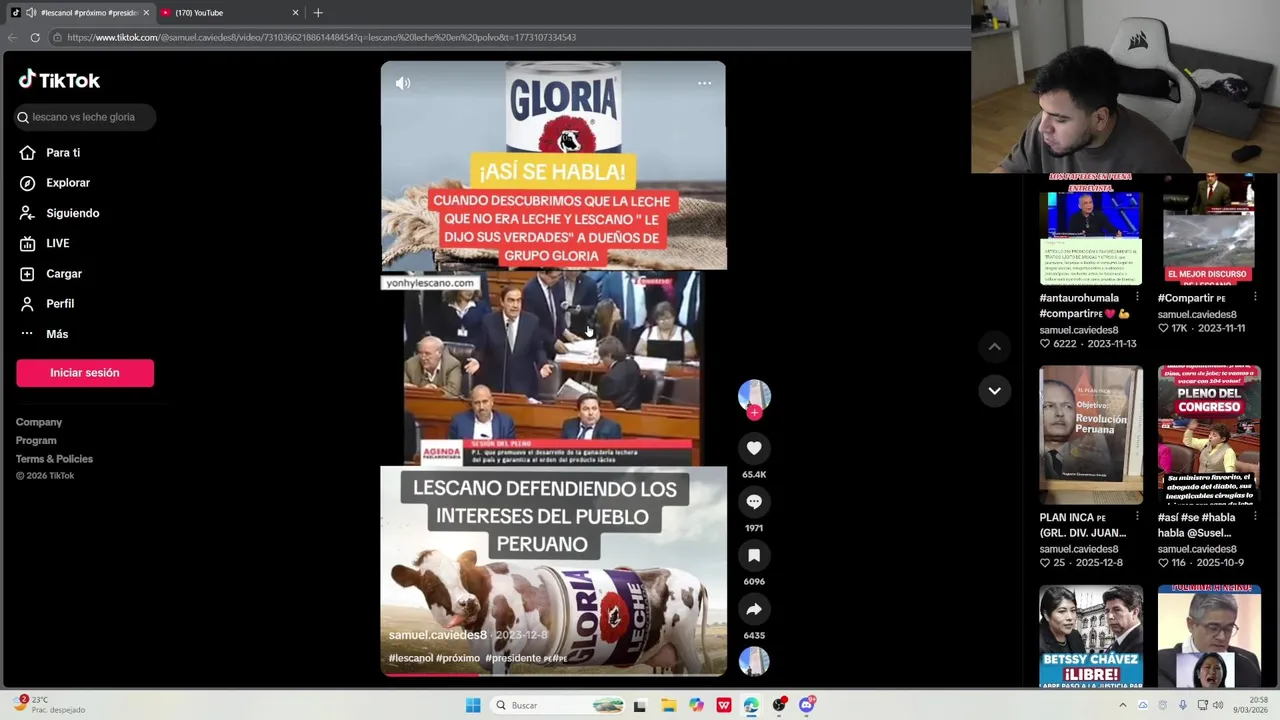The width and height of the screenshot is (1280, 720).
Task: Bookmark the video to favorites
Action: pyautogui.click(x=754, y=555)
